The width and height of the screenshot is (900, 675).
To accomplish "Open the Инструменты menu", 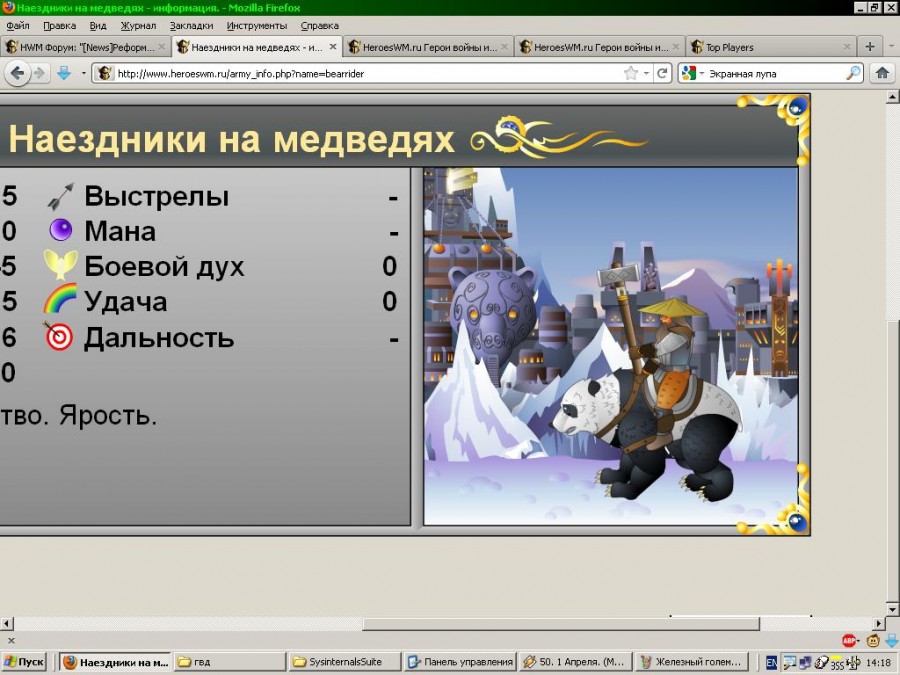I will (x=257, y=26).
